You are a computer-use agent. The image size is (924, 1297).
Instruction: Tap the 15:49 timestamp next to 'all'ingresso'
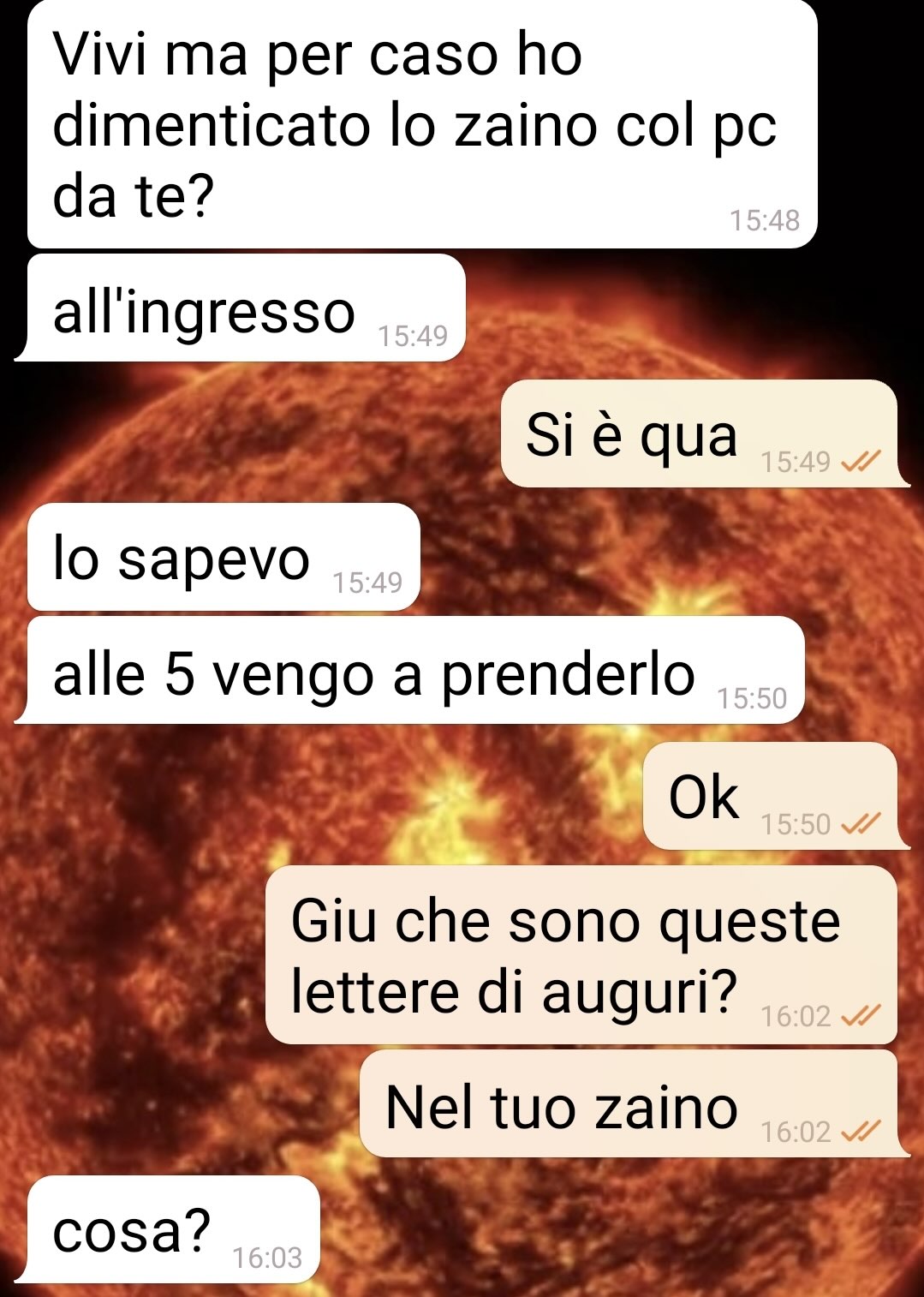(413, 336)
